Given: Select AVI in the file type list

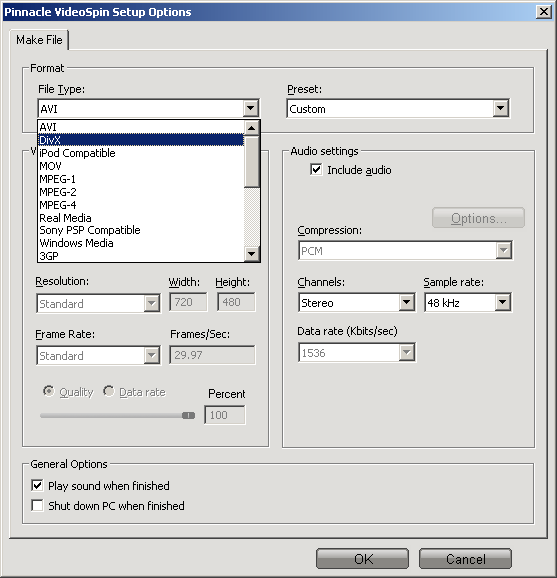Looking at the screenshot, I should pos(141,127).
